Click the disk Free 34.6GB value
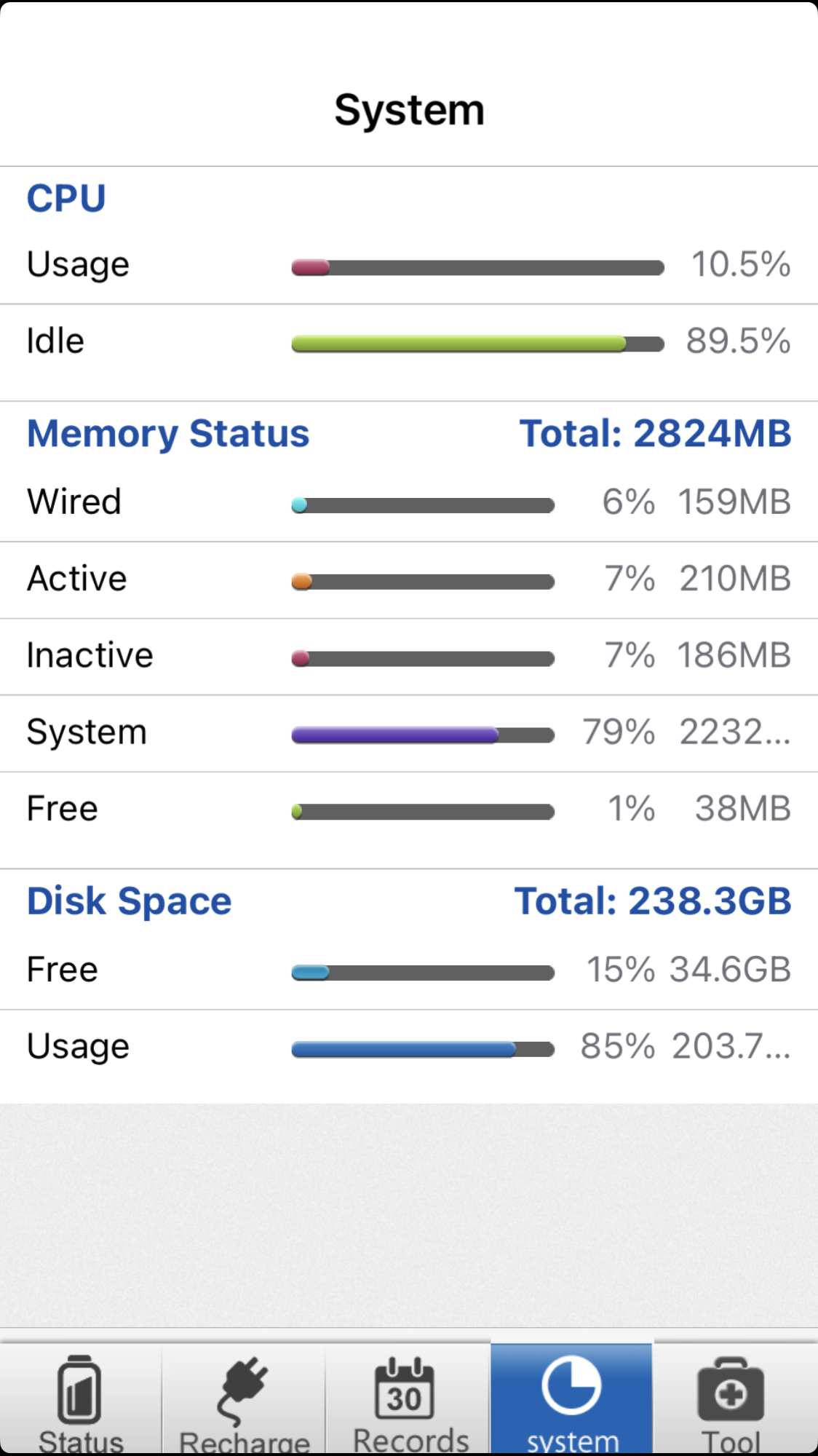This screenshot has width=818, height=1456. pyautogui.click(x=730, y=970)
